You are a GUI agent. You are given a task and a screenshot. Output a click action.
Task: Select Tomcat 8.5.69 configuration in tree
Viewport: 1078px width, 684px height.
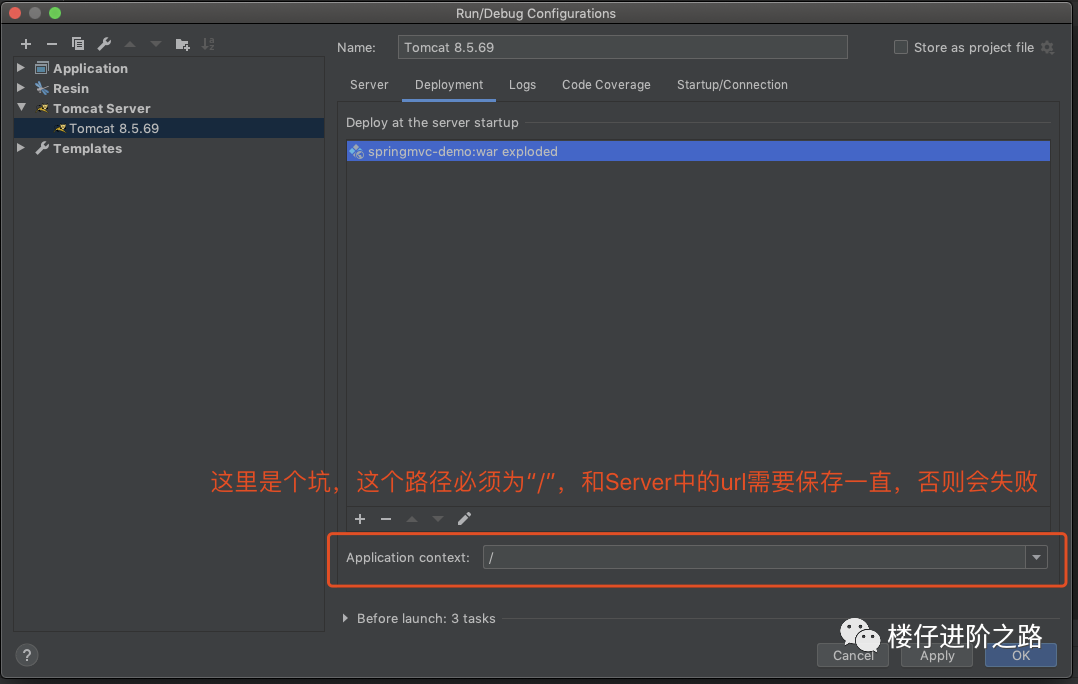click(169, 129)
